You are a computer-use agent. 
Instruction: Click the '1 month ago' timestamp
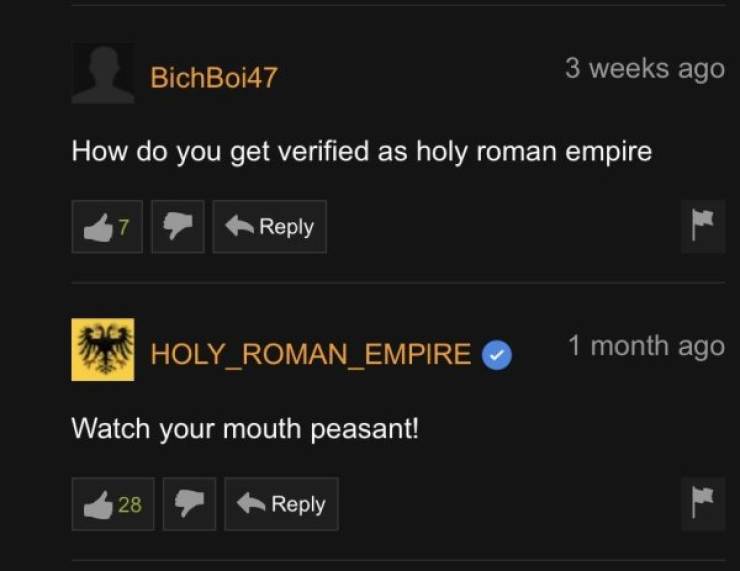tap(646, 346)
